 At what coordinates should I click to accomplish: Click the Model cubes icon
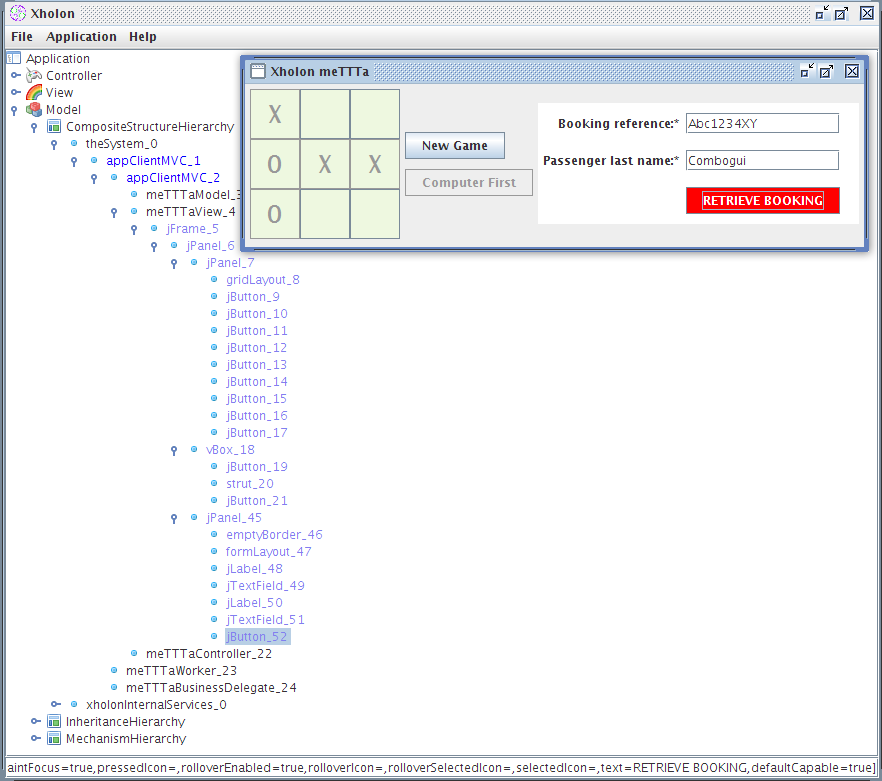coord(34,109)
